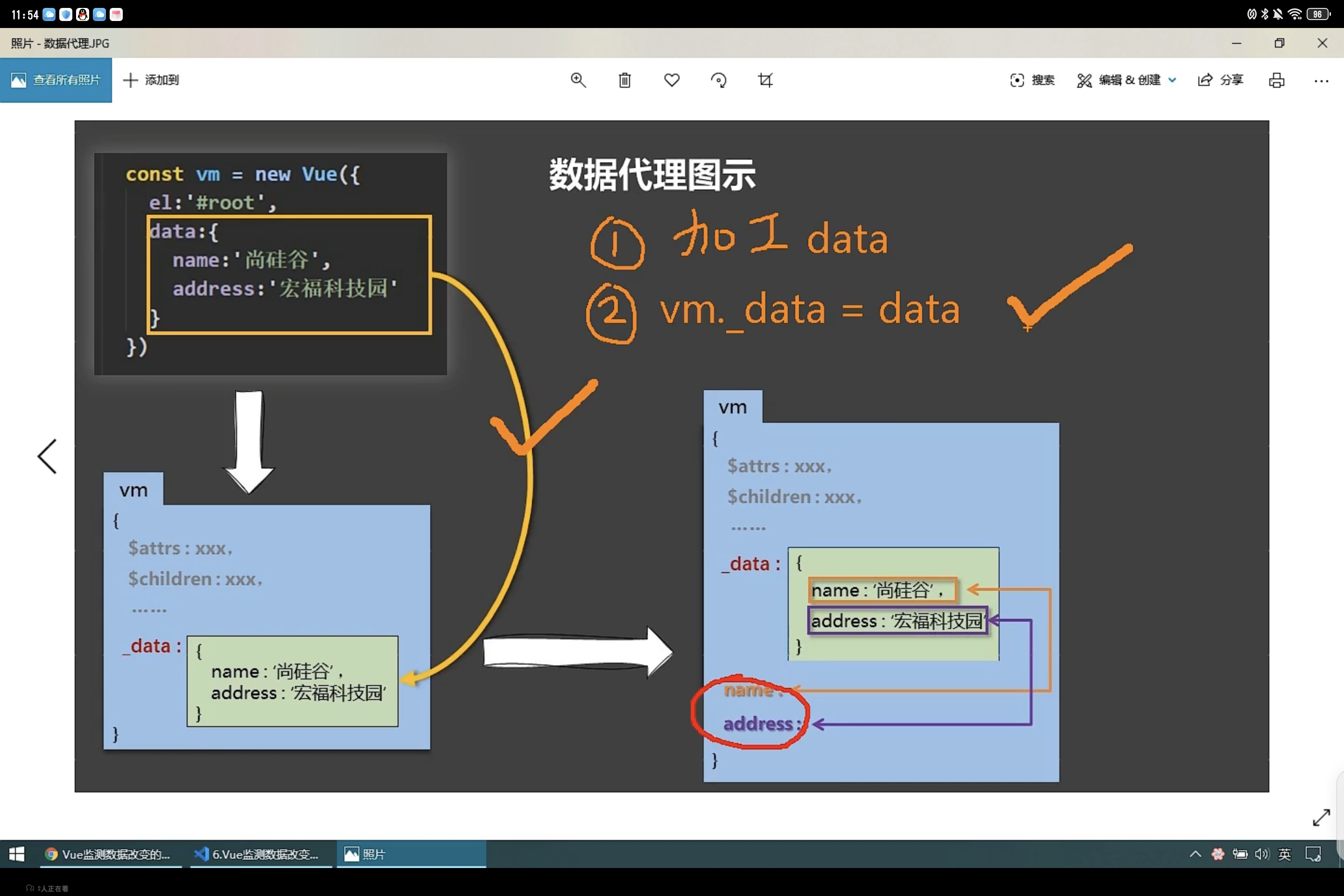Click the plus icon next to 添加到
The height and width of the screenshot is (896, 1344).
click(x=130, y=80)
